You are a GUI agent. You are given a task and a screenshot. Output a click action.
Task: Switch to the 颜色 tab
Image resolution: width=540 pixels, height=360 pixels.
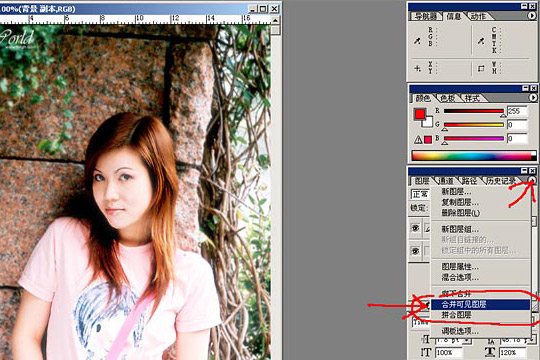[423, 98]
